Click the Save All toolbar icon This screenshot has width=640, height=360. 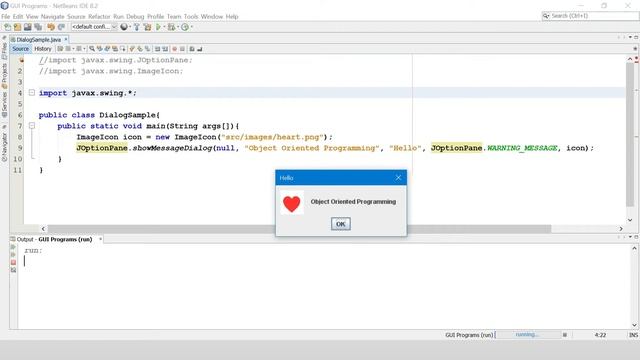pos(38,27)
